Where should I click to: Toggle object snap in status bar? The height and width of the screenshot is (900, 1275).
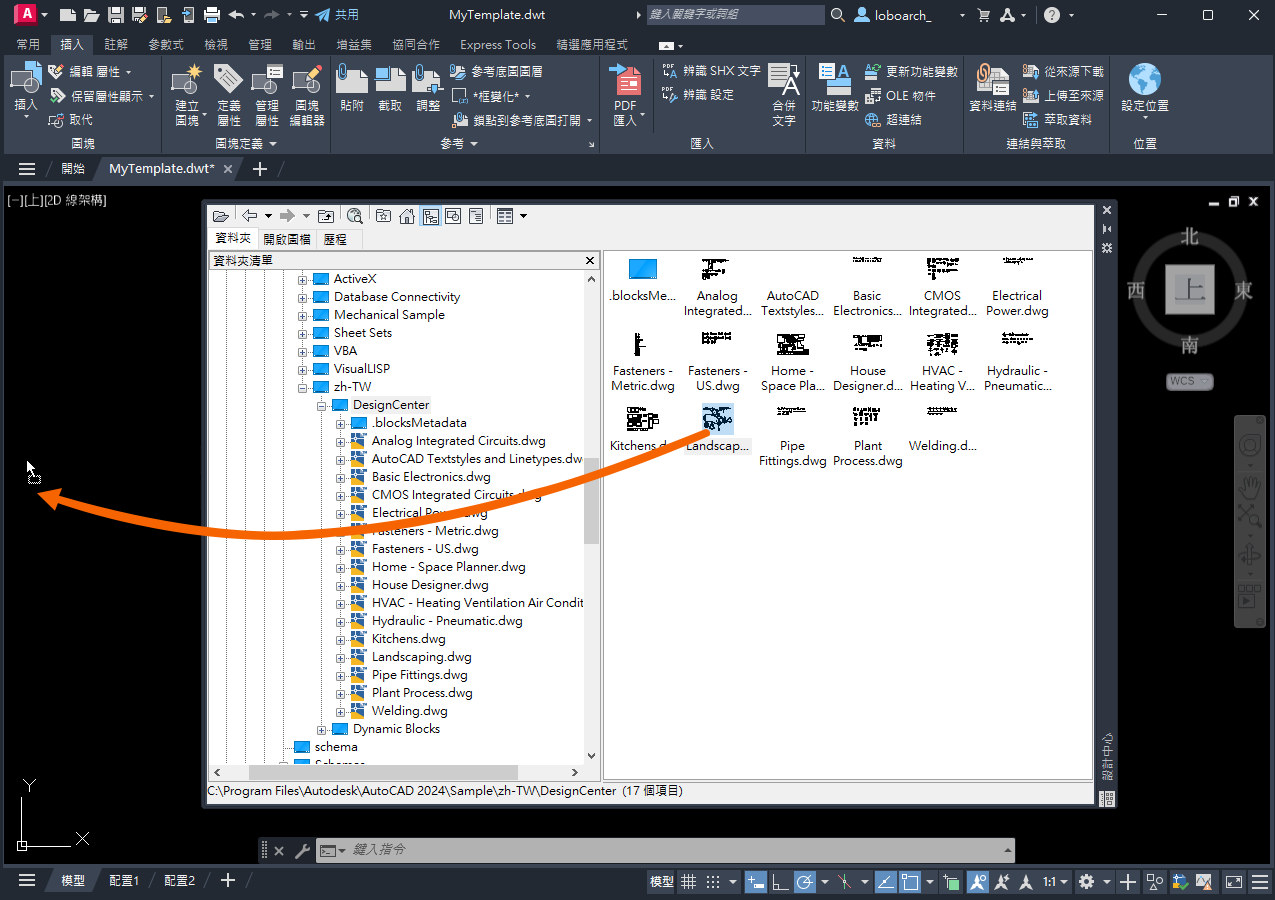click(910, 882)
